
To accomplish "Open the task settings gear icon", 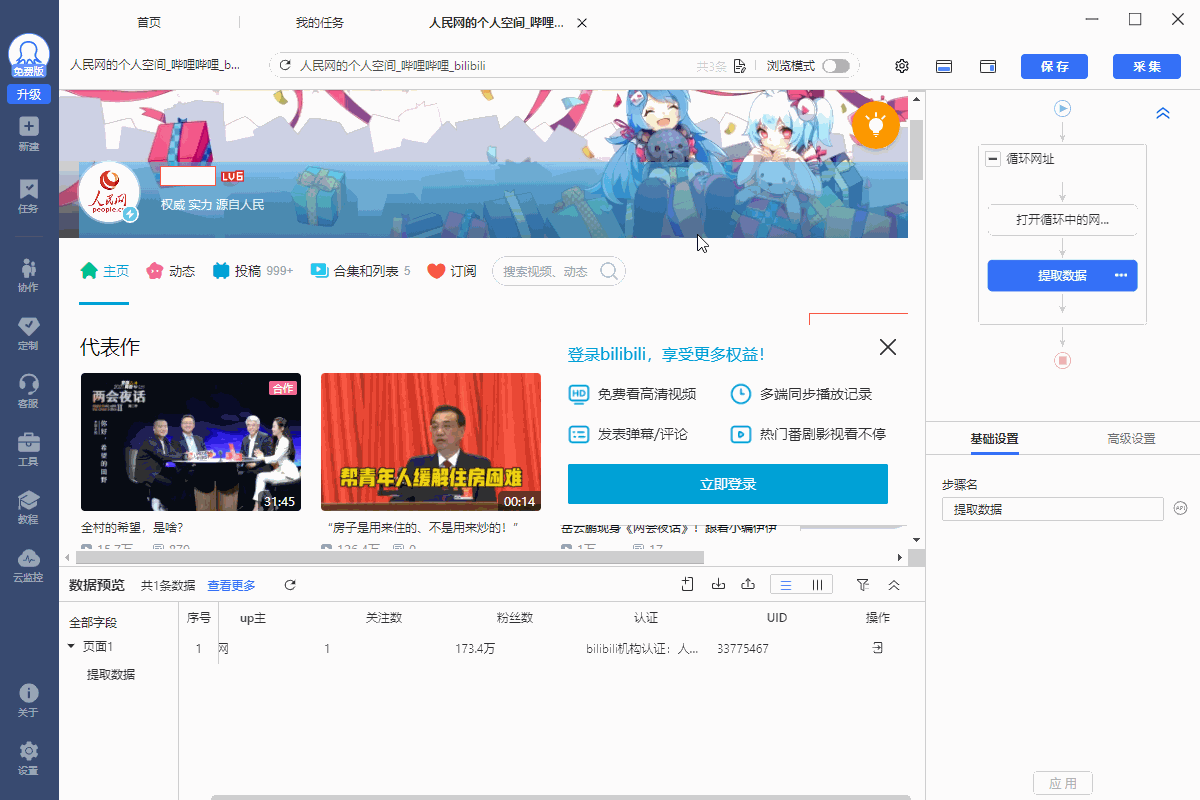I will (902, 66).
